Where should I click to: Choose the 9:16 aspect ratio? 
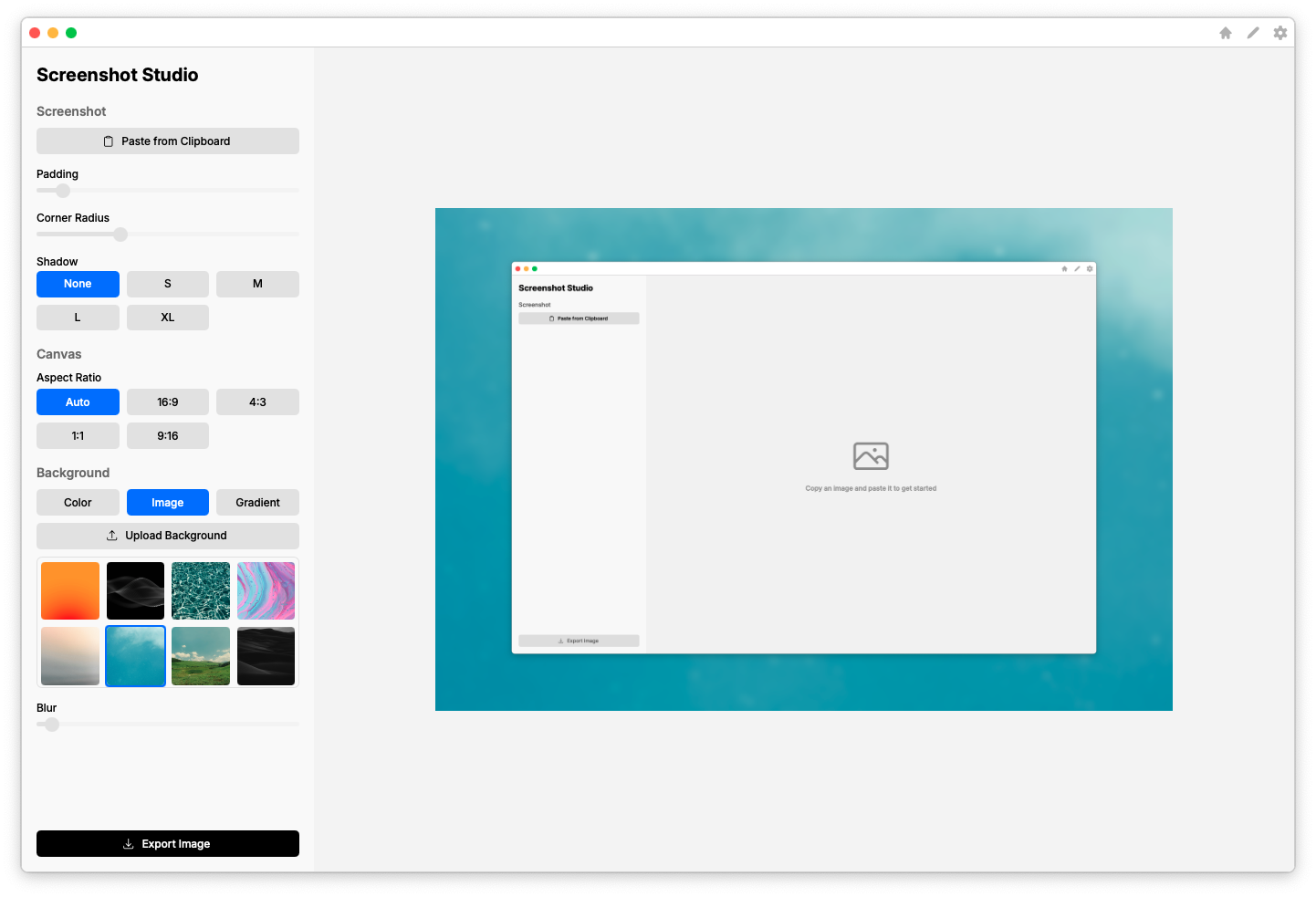[167, 435]
